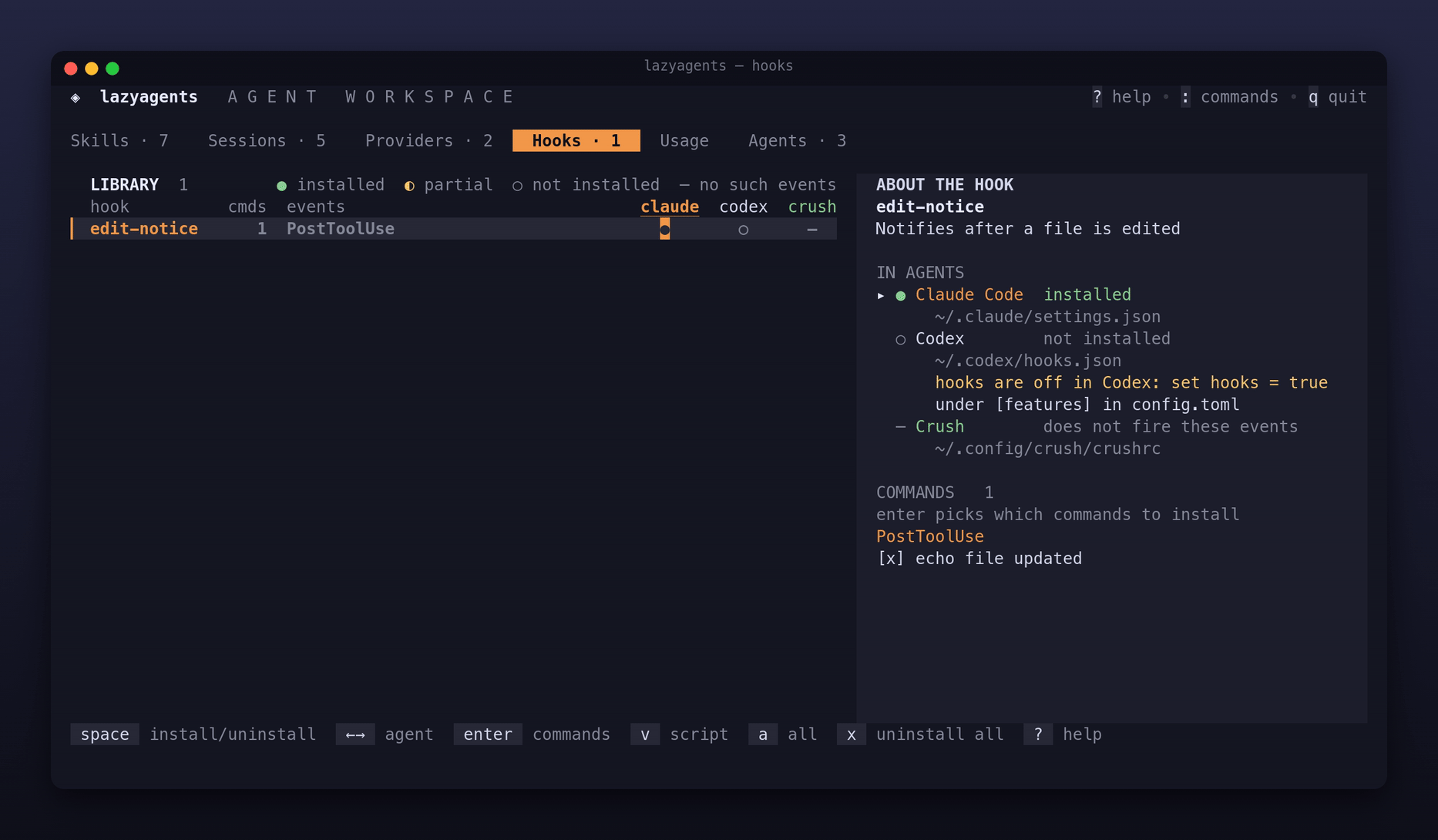
Task: Click the empty not-installed legend circle
Action: pos(517,186)
